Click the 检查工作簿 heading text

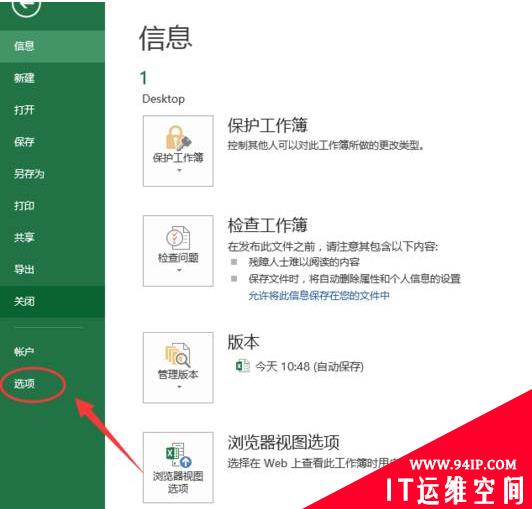[267, 225]
